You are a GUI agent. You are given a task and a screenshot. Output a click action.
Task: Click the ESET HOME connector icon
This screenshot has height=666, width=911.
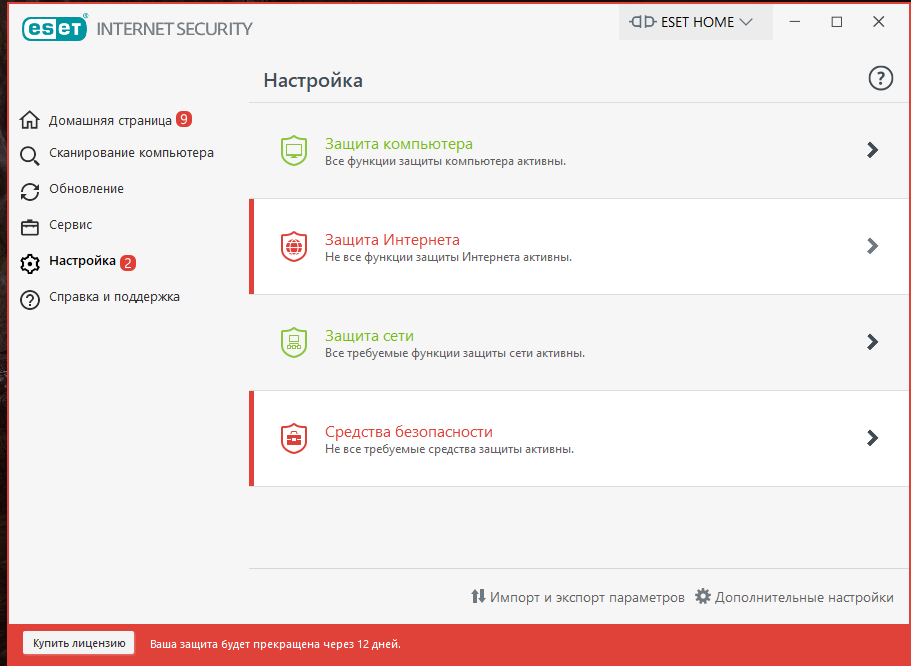643,22
